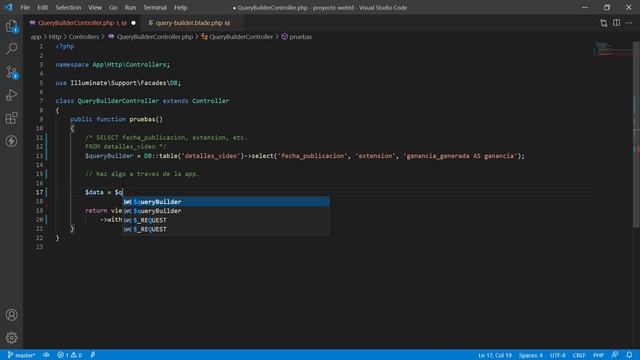Open the Explorer view in activity bar
This screenshot has height=360, width=640.
tap(11, 26)
